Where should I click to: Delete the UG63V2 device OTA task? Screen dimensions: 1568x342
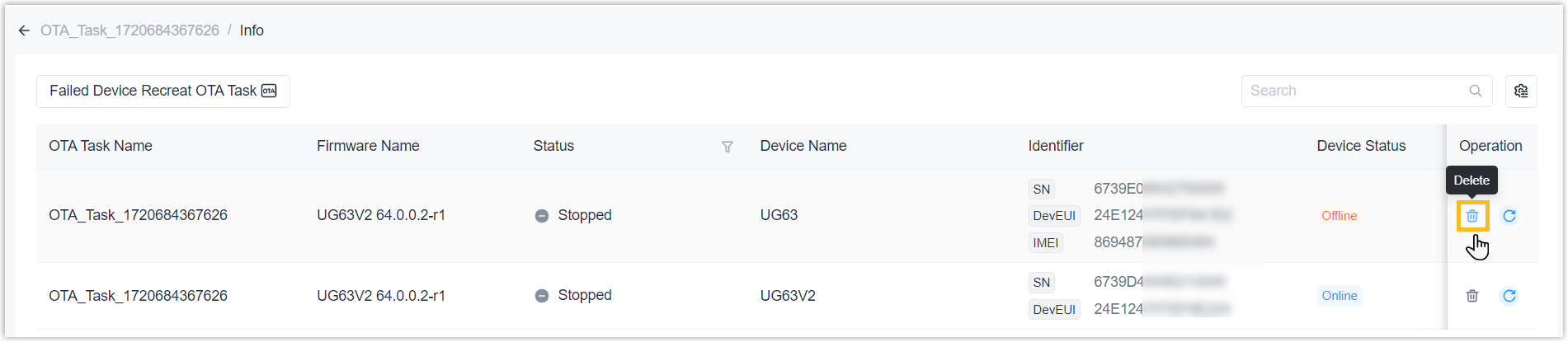(1471, 296)
